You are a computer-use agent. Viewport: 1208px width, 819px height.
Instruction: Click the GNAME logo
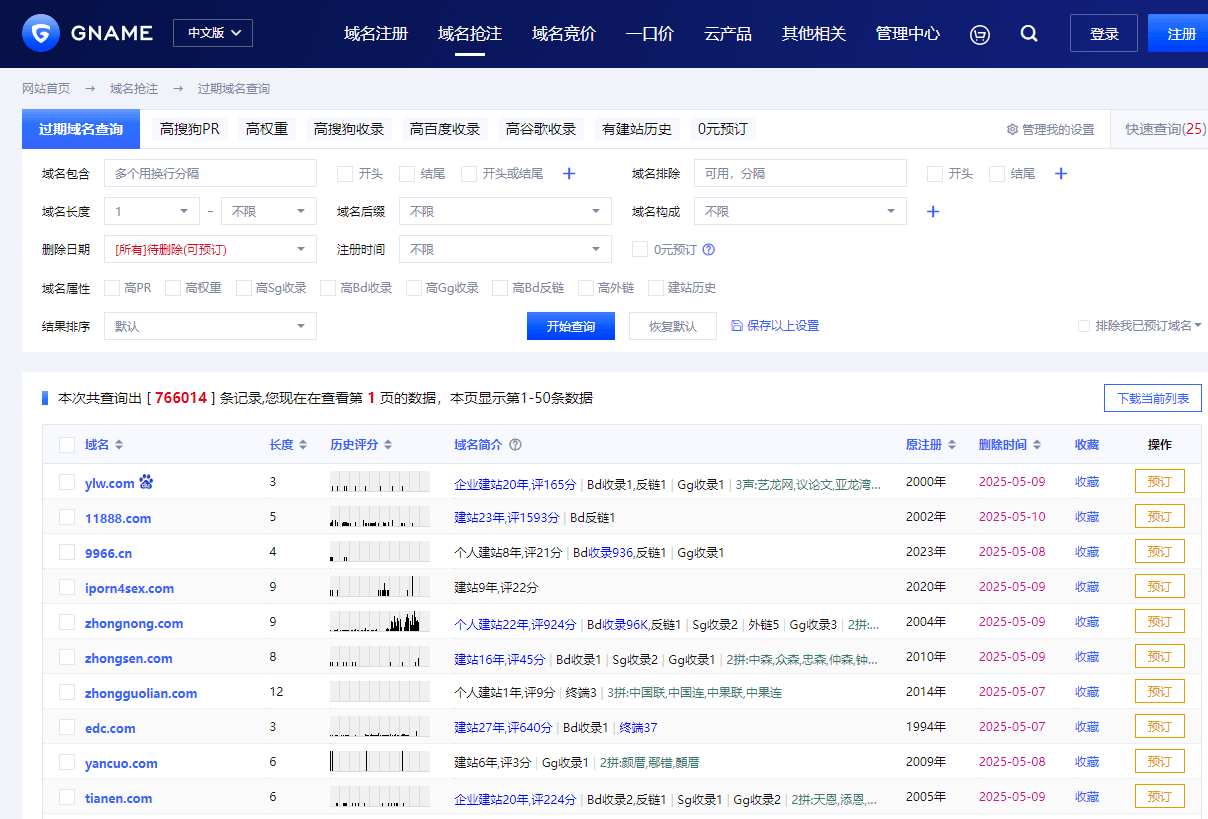[x=88, y=33]
